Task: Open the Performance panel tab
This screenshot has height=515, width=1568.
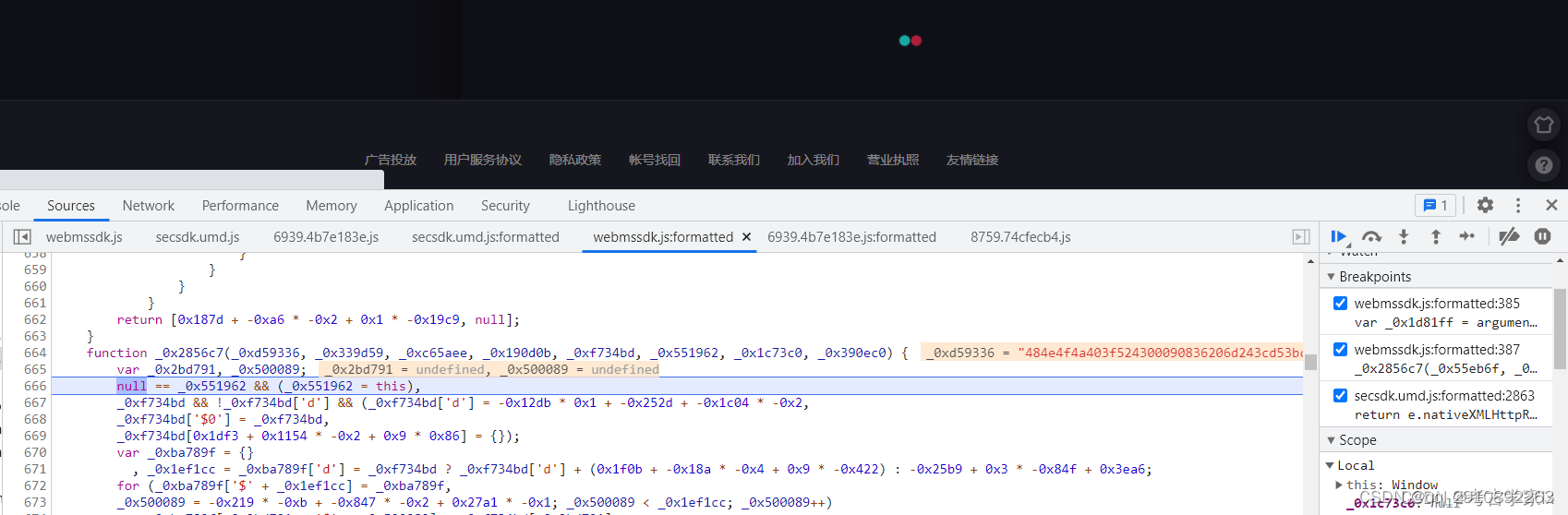Action: click(240, 206)
